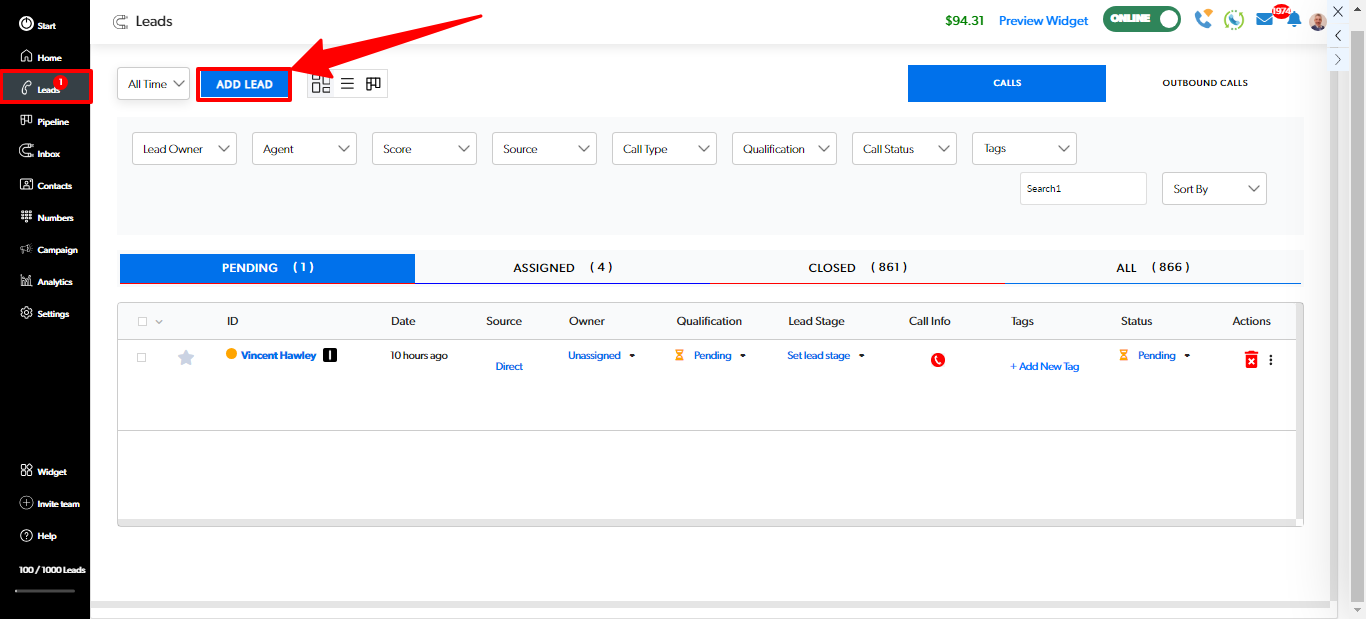Switch to the ASSIGNED tab
This screenshot has height=619, width=1366.
coord(562,268)
